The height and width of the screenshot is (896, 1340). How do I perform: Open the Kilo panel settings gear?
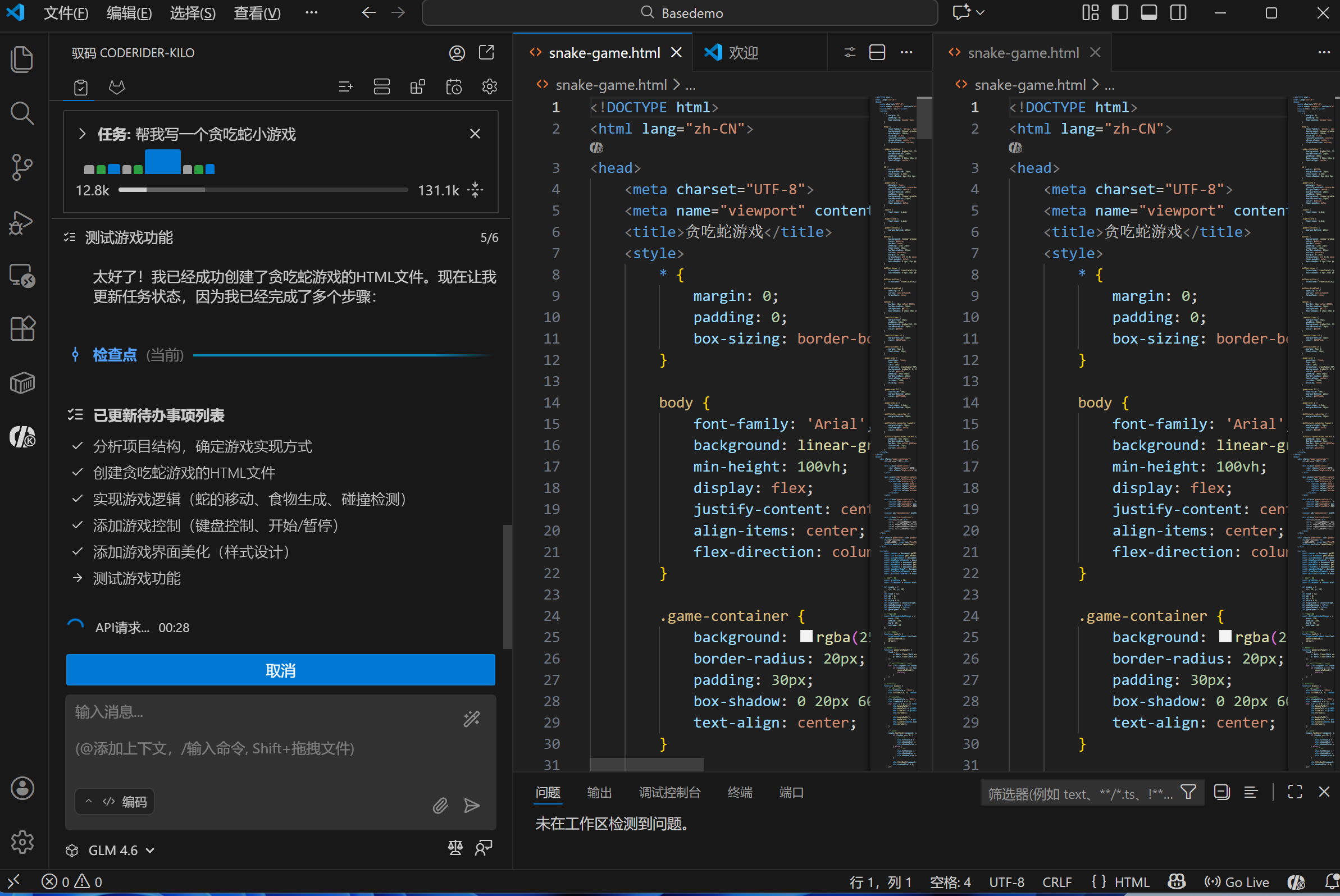click(x=489, y=87)
